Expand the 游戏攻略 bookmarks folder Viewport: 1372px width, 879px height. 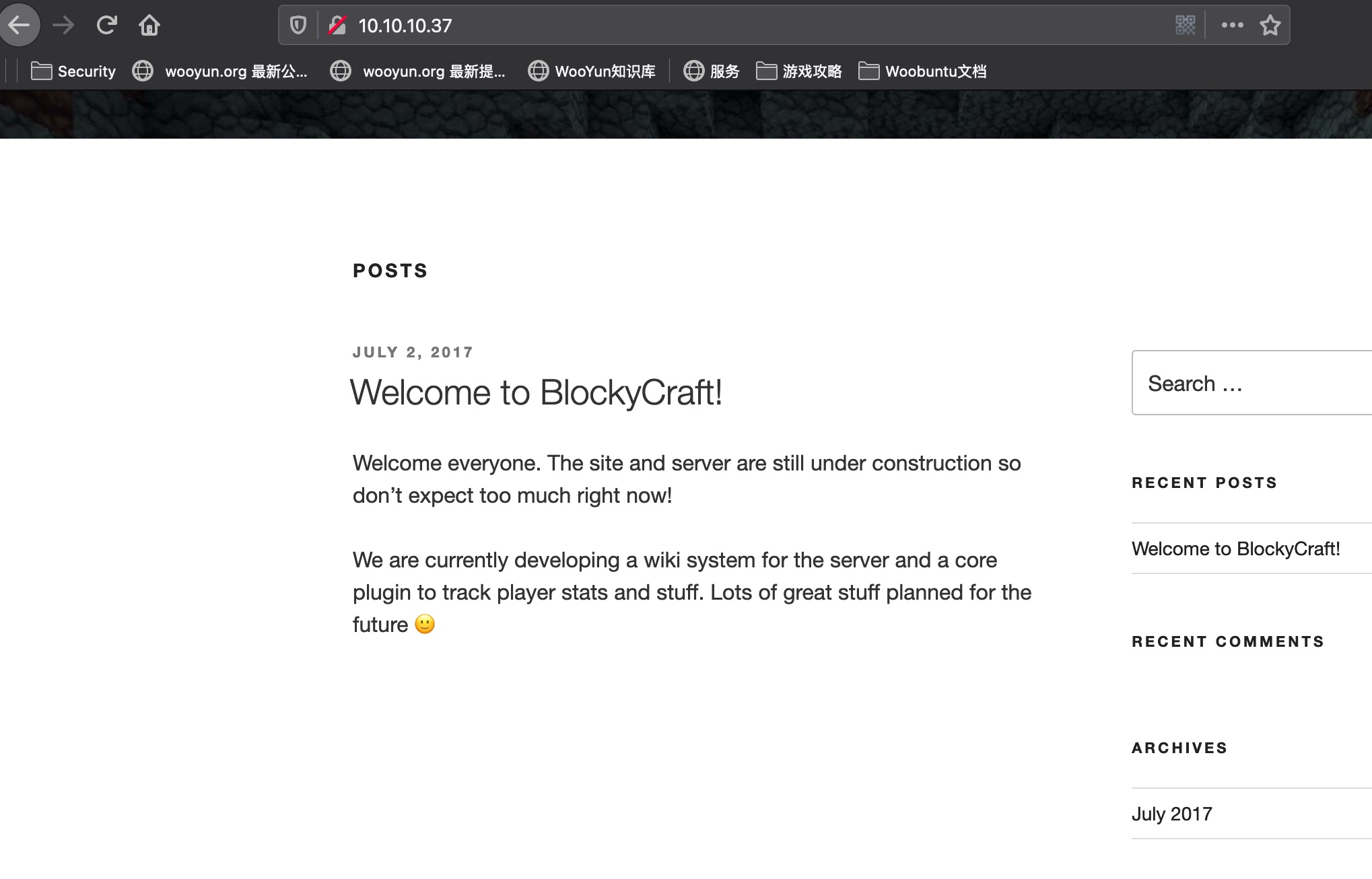tap(799, 71)
